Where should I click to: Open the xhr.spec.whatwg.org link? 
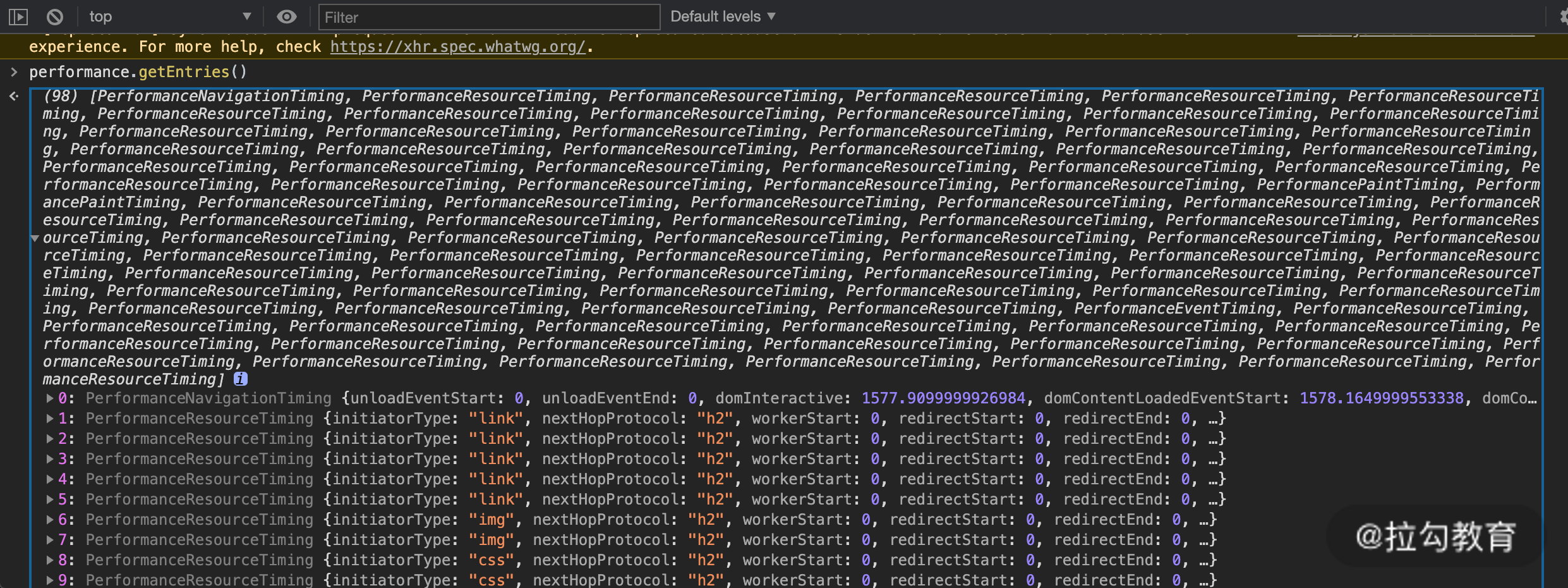458,47
